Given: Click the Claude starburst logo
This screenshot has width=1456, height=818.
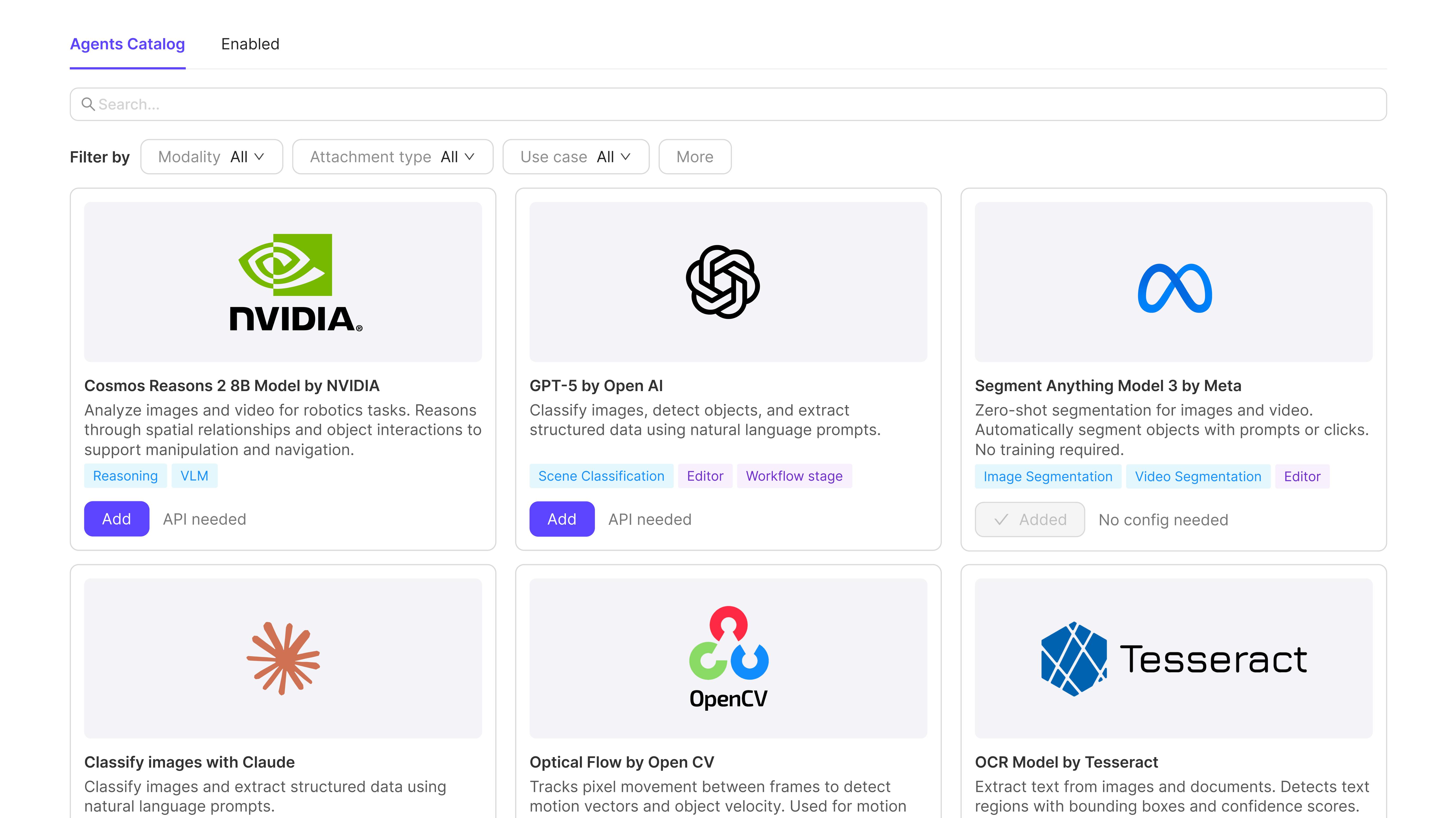Looking at the screenshot, I should coord(283,658).
